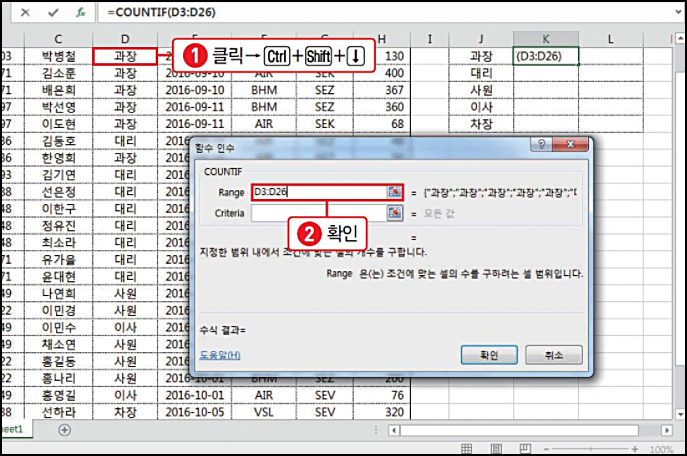Click the Range input field
This screenshot has height=456, width=687.
(x=319, y=192)
